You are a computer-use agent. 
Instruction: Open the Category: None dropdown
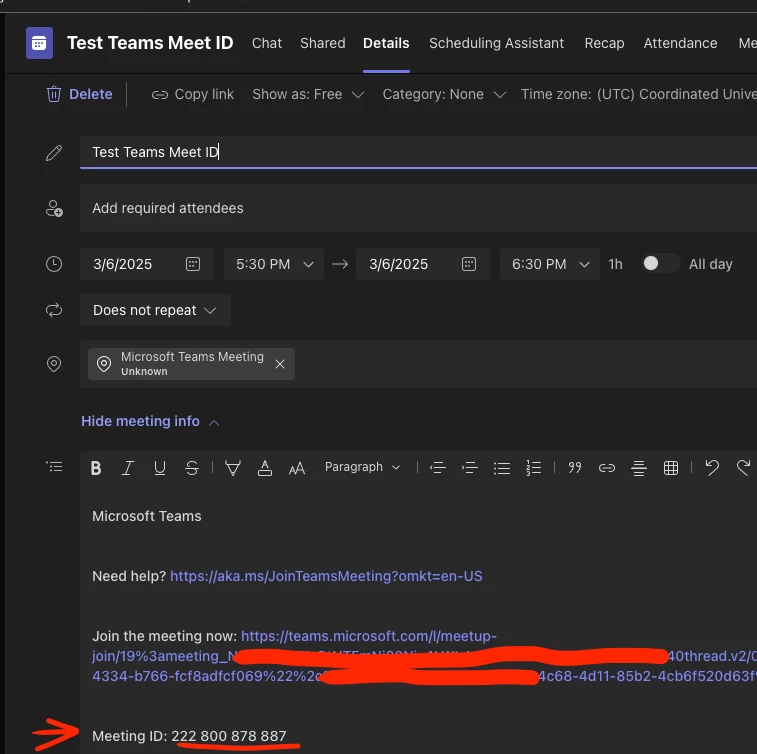click(444, 94)
